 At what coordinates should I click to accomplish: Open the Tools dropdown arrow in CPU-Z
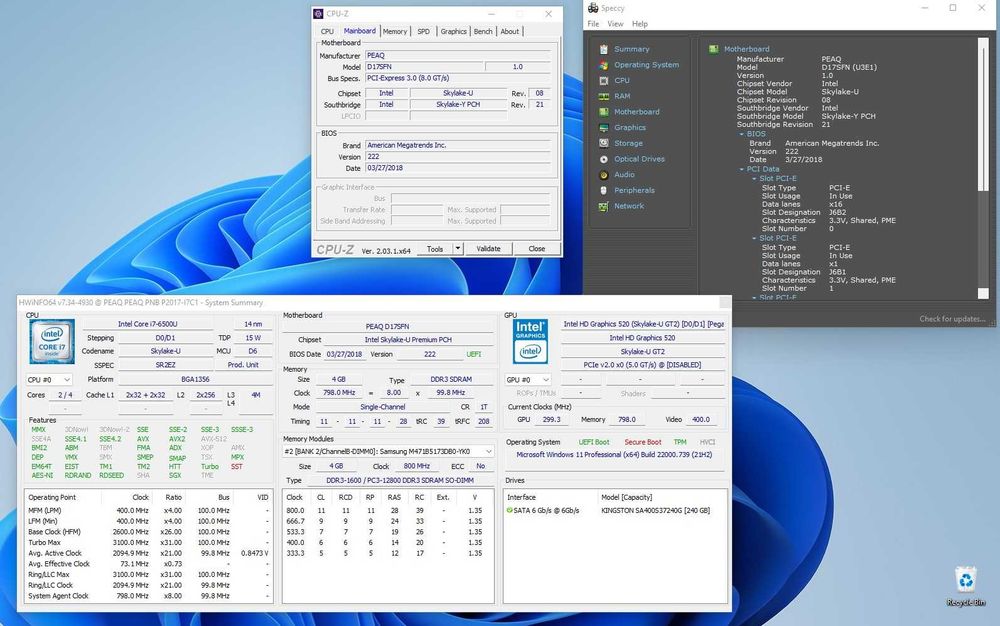[457, 249]
